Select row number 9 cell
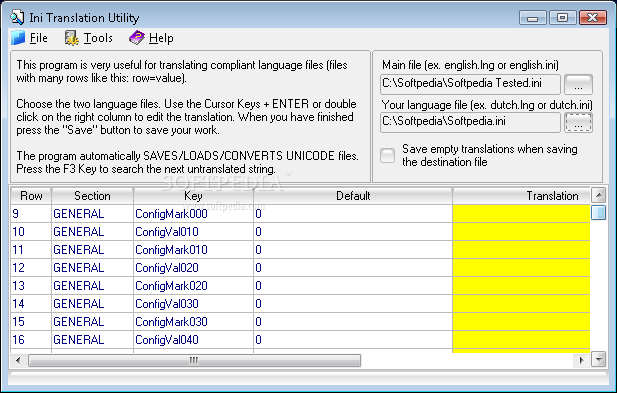617x393 pixels. [31, 214]
